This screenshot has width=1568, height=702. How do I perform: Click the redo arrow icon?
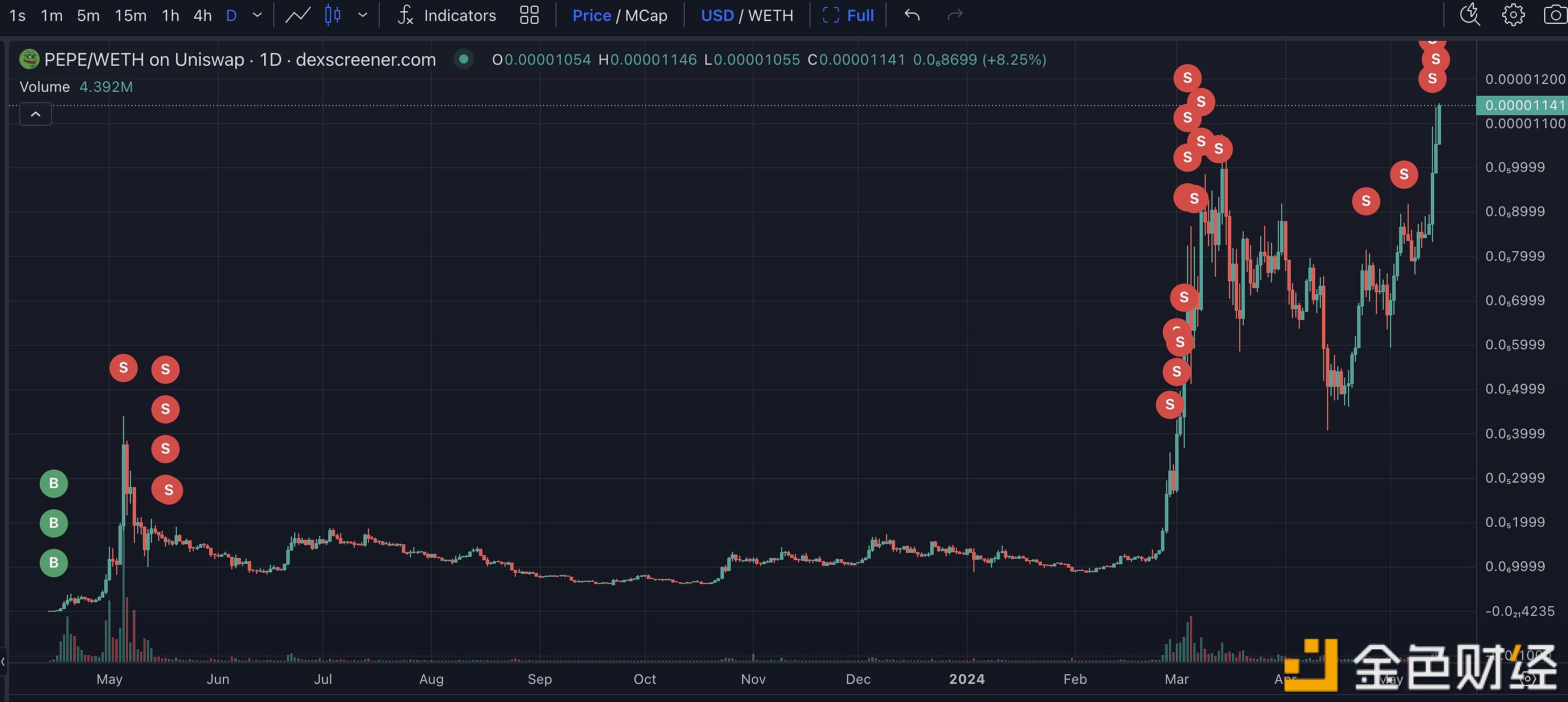tap(955, 15)
